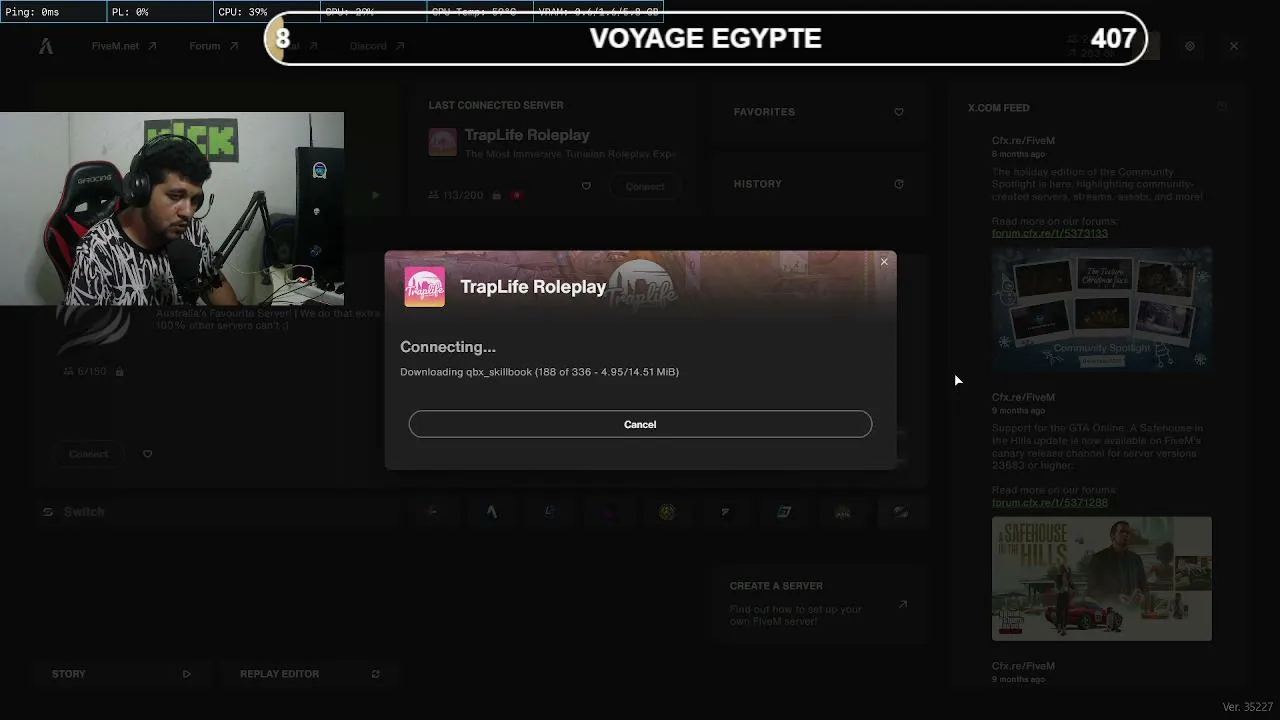Click the 113/200 player count
The height and width of the screenshot is (720, 1280).
pyautogui.click(x=462, y=195)
